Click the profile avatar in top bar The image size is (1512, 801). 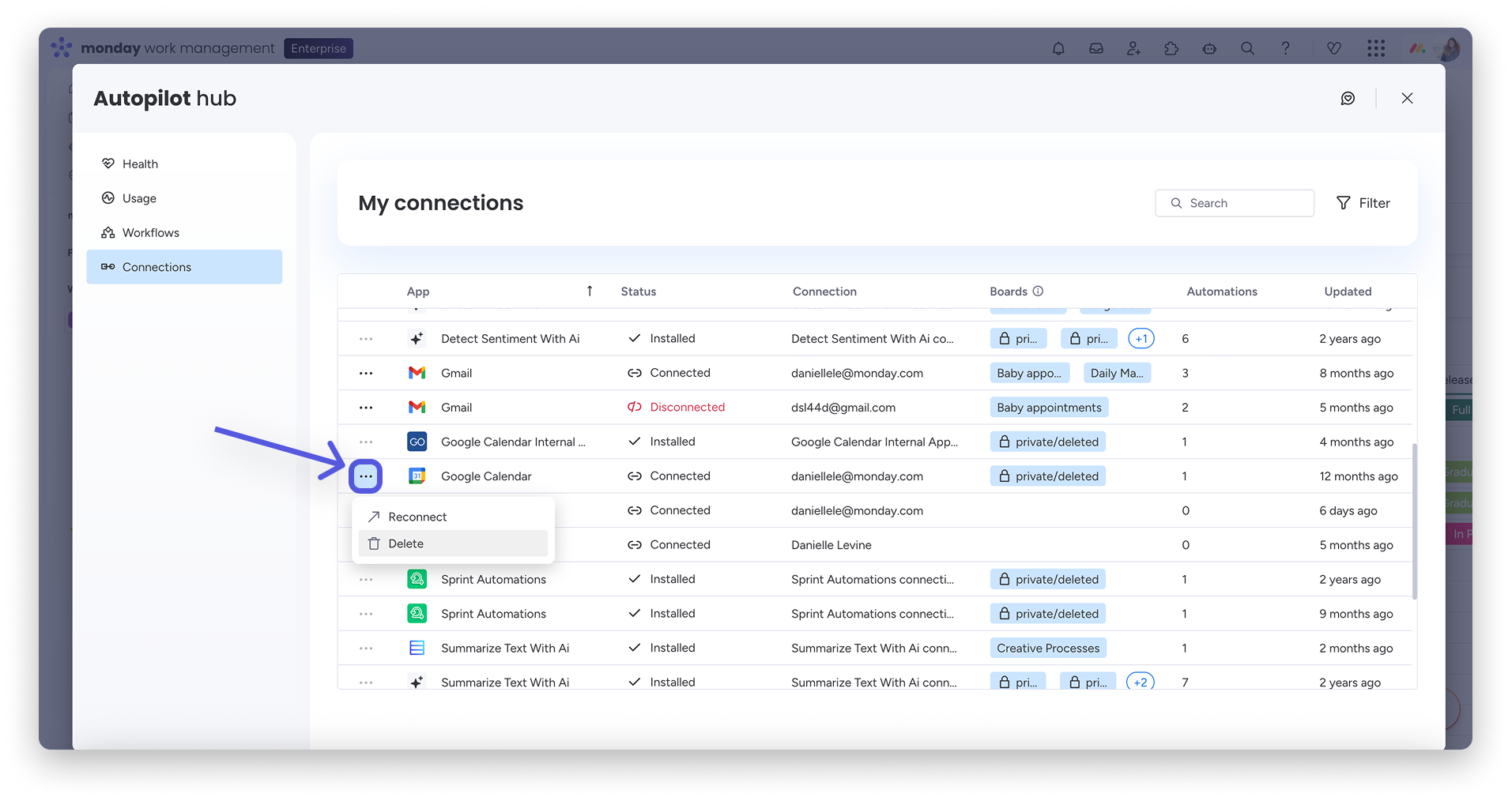click(1449, 49)
